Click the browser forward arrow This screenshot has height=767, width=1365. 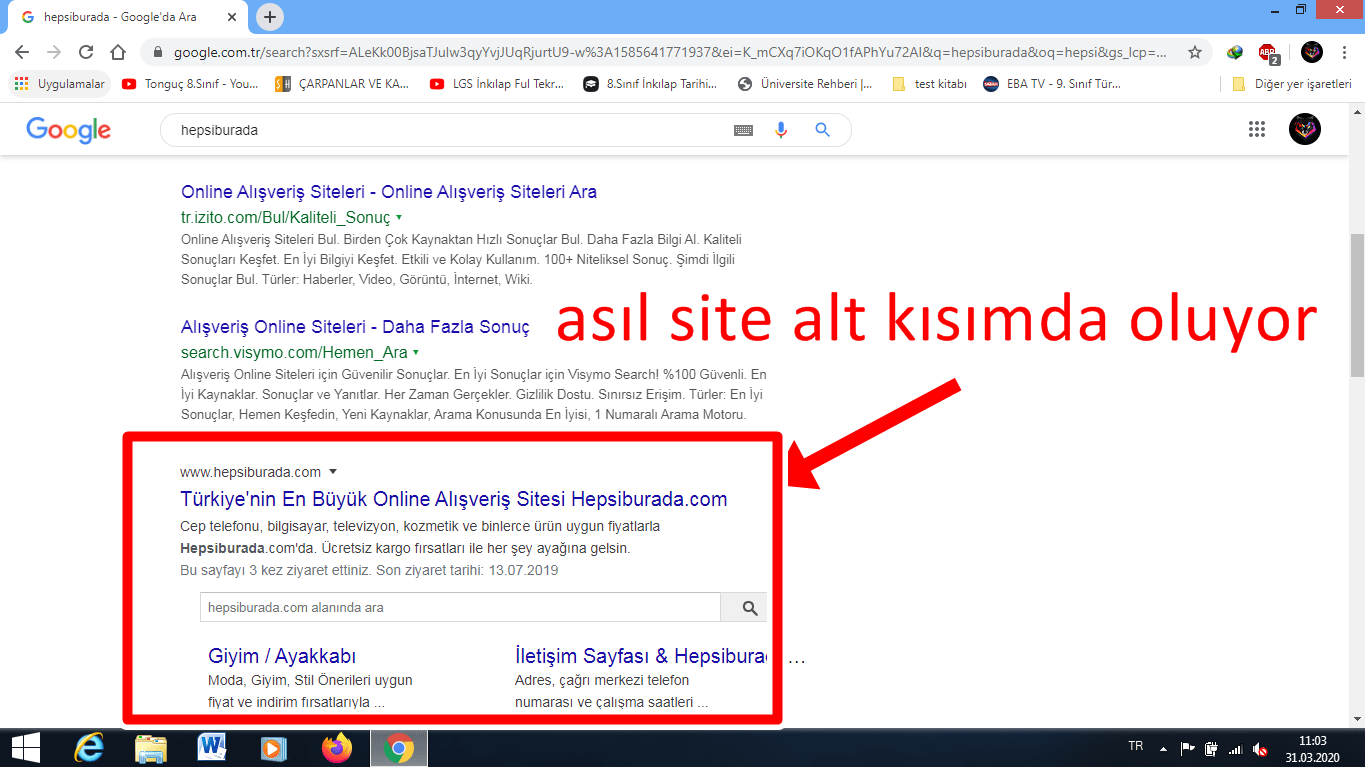(54, 52)
